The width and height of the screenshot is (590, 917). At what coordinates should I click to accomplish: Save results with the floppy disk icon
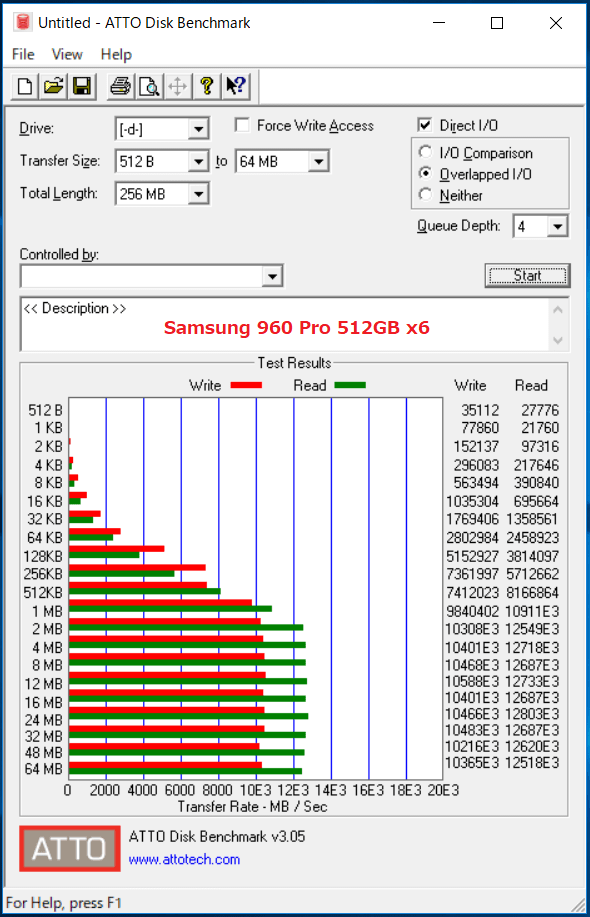(x=82, y=87)
